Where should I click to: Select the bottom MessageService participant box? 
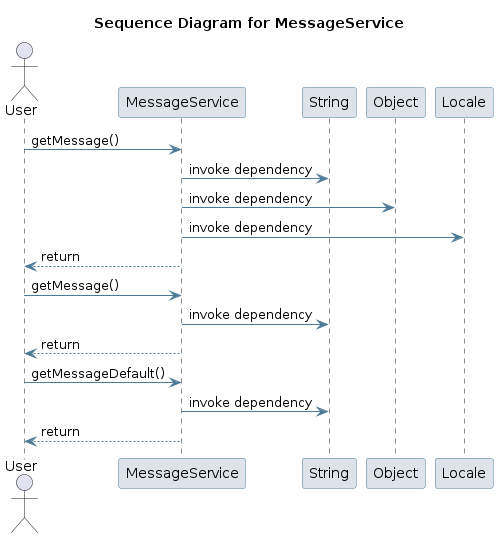(182, 473)
